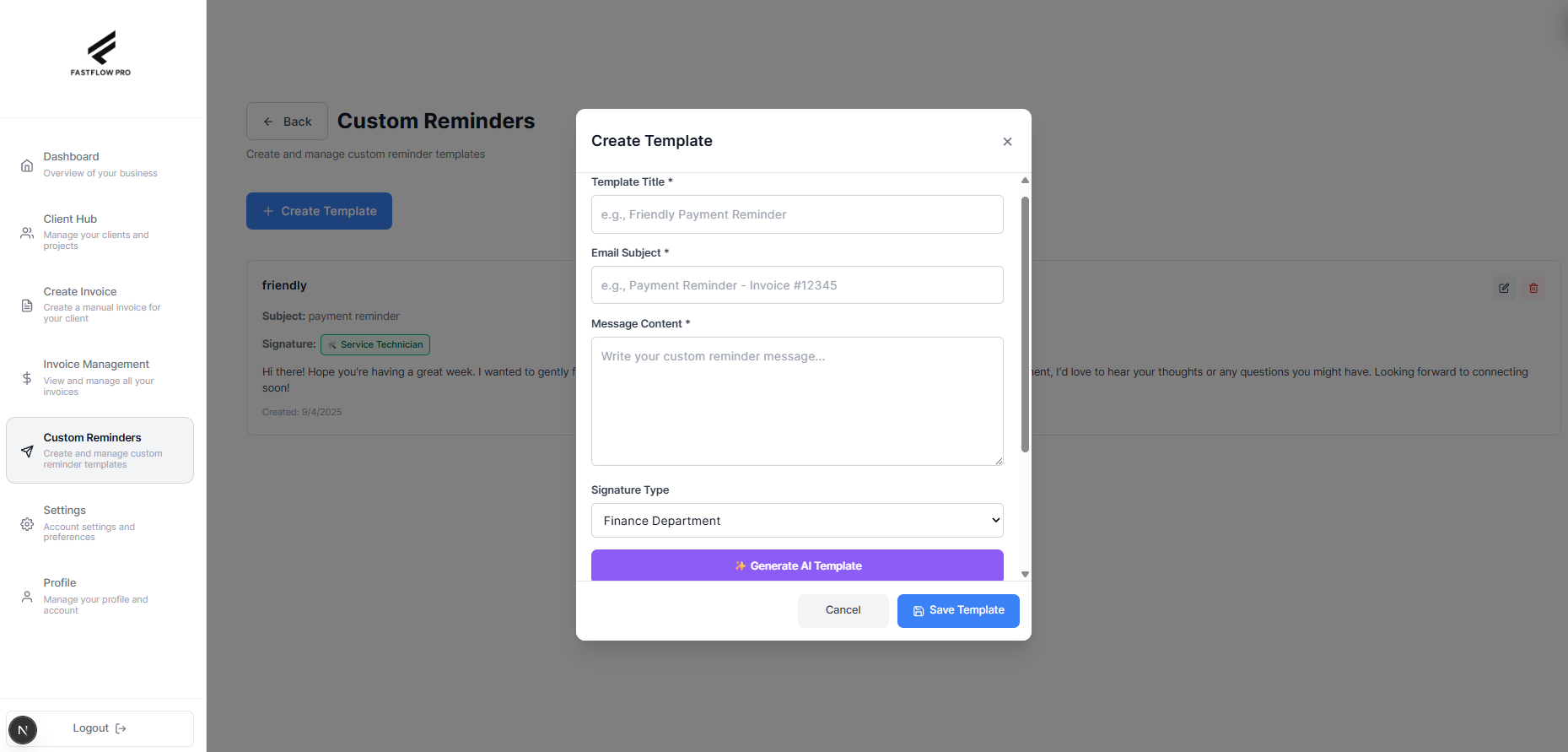Image resolution: width=1568 pixels, height=752 pixels.
Task: Delete the friendly template via trash icon
Action: [x=1533, y=288]
